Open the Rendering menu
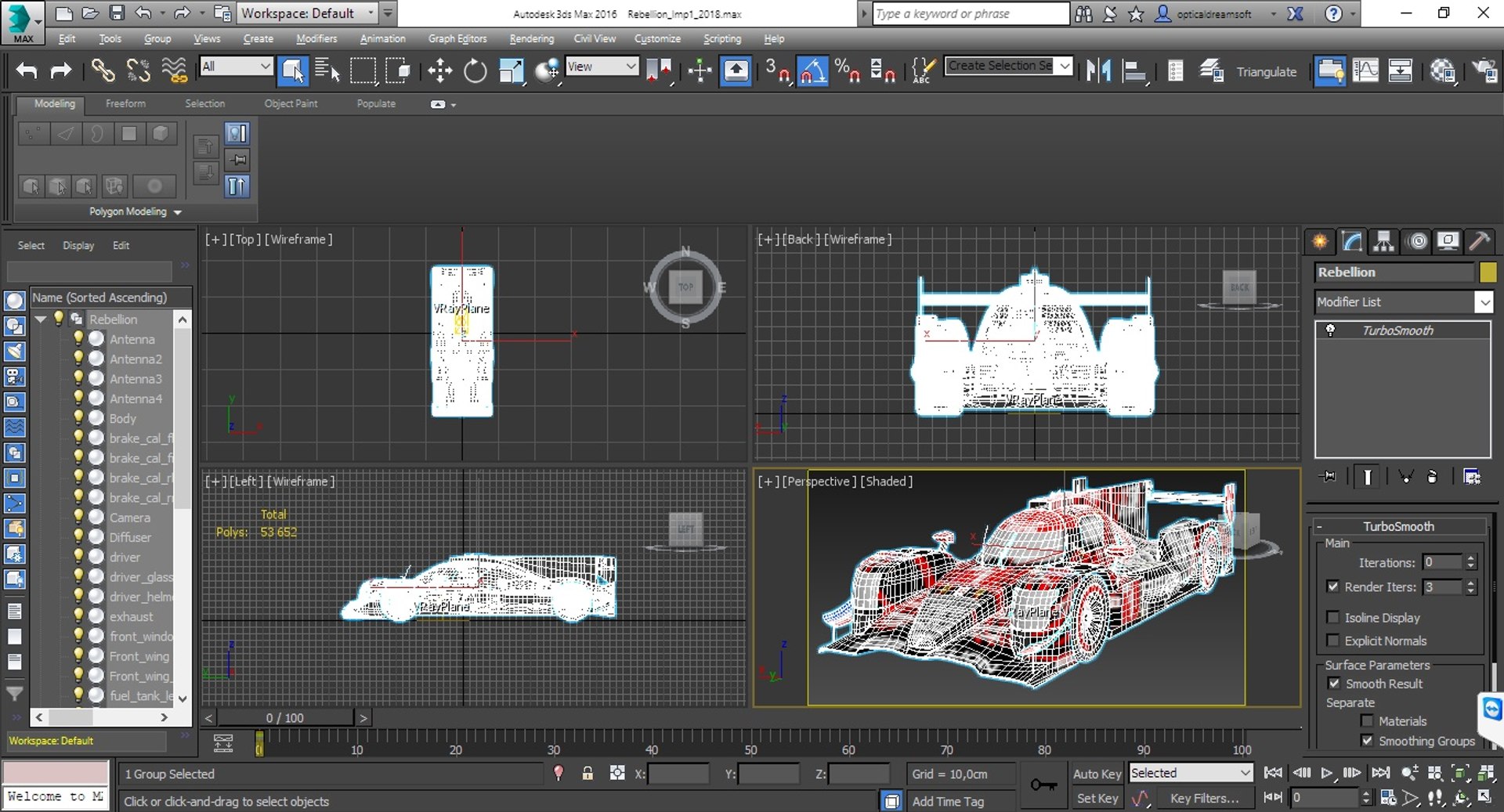The image size is (1504, 812). [x=531, y=38]
